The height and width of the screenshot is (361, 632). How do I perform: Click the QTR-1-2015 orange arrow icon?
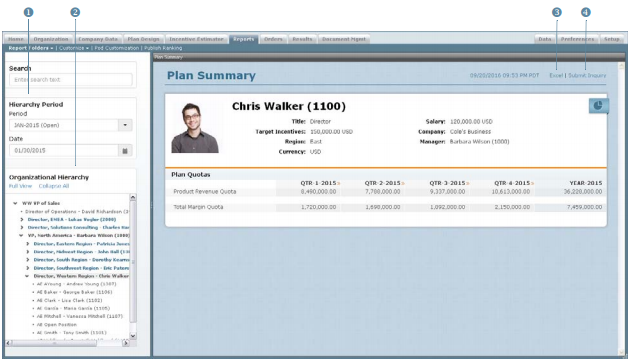339,183
